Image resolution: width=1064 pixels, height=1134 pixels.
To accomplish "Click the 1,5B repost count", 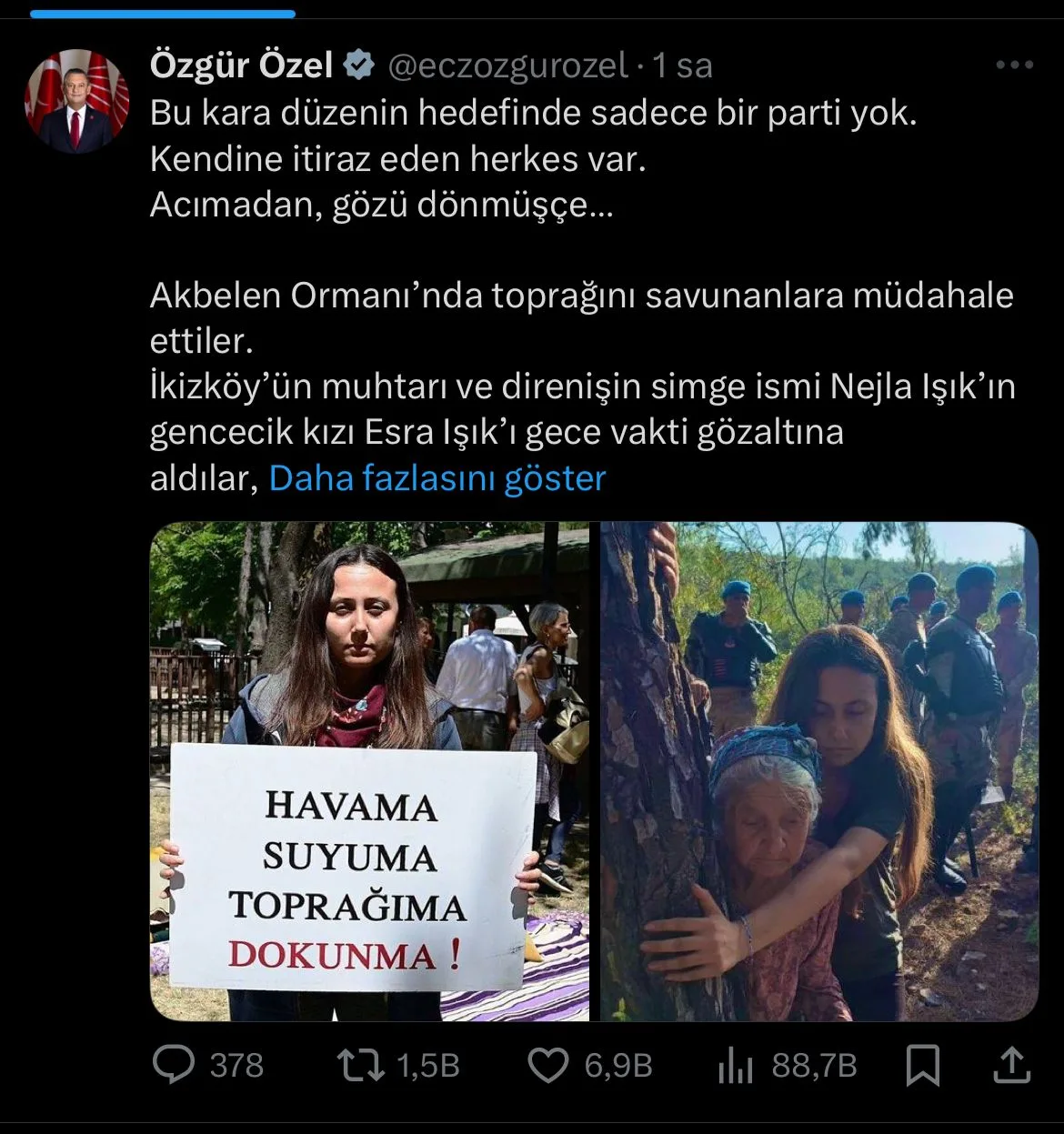I will (x=428, y=1066).
